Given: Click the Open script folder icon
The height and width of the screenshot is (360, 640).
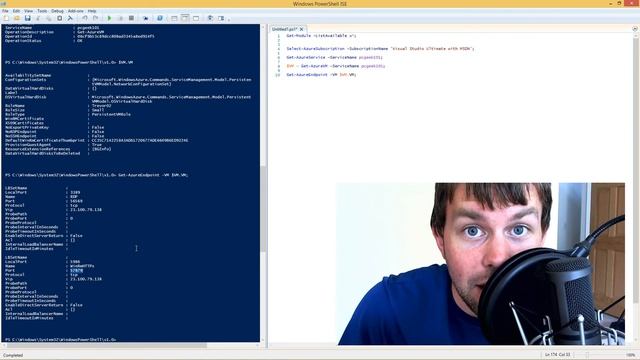Looking at the screenshot, I should pos(17,18).
